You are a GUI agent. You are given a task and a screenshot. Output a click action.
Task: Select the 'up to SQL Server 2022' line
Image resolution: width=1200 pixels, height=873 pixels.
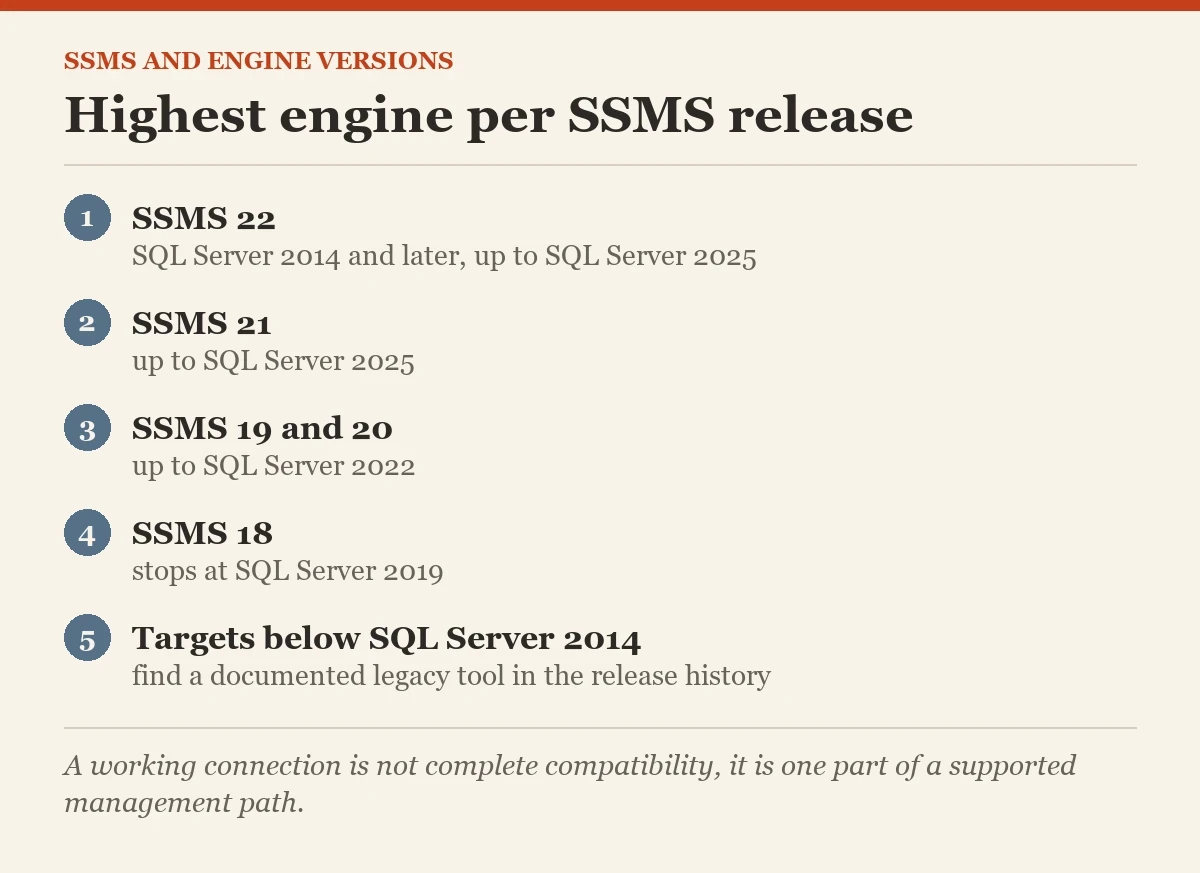coord(273,467)
